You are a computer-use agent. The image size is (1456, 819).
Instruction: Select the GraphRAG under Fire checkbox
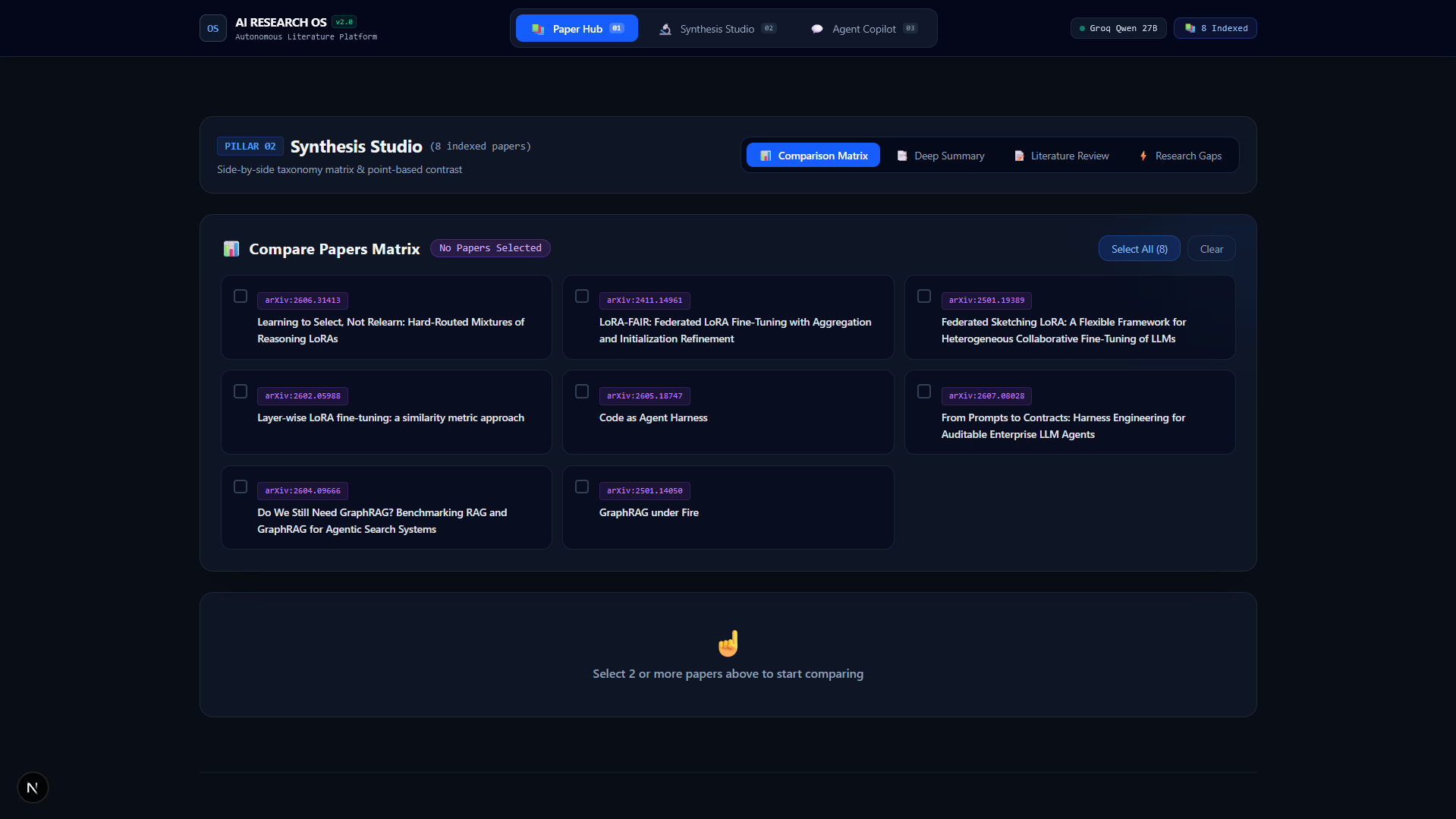(582, 487)
